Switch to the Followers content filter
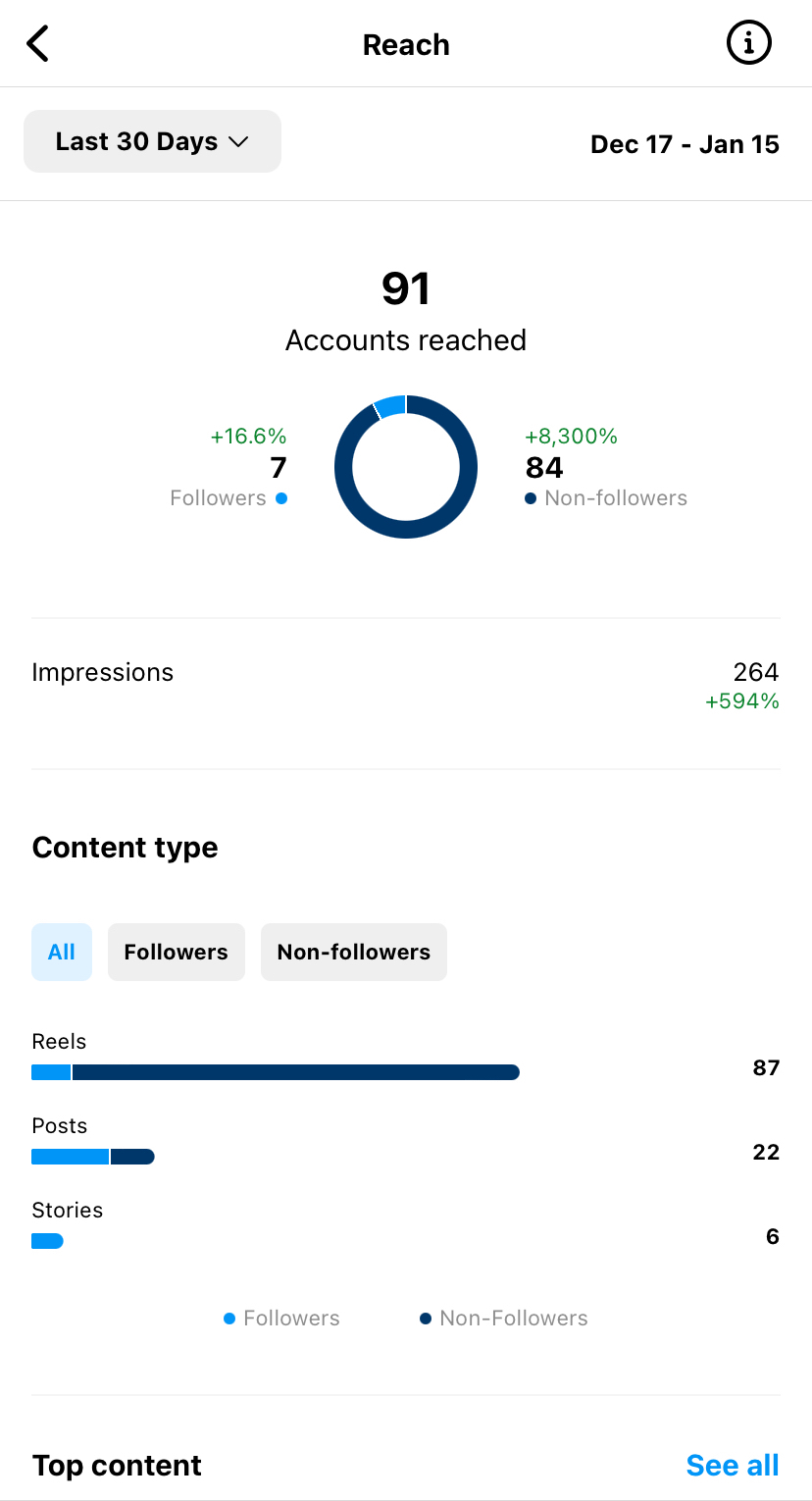 pos(176,952)
